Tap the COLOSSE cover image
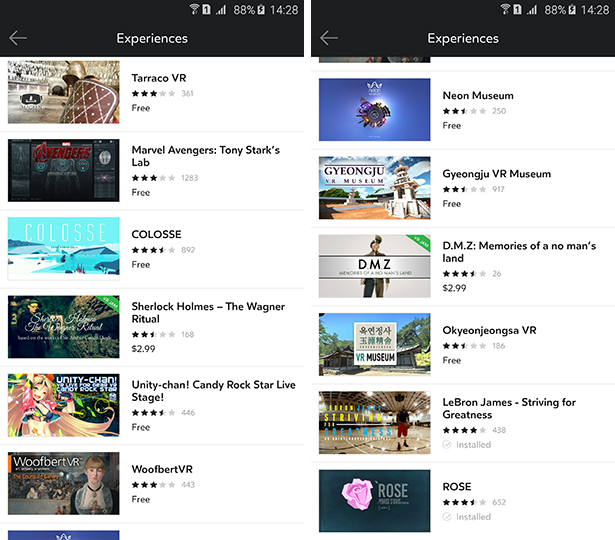Viewport: 615px width, 540px height. click(64, 248)
